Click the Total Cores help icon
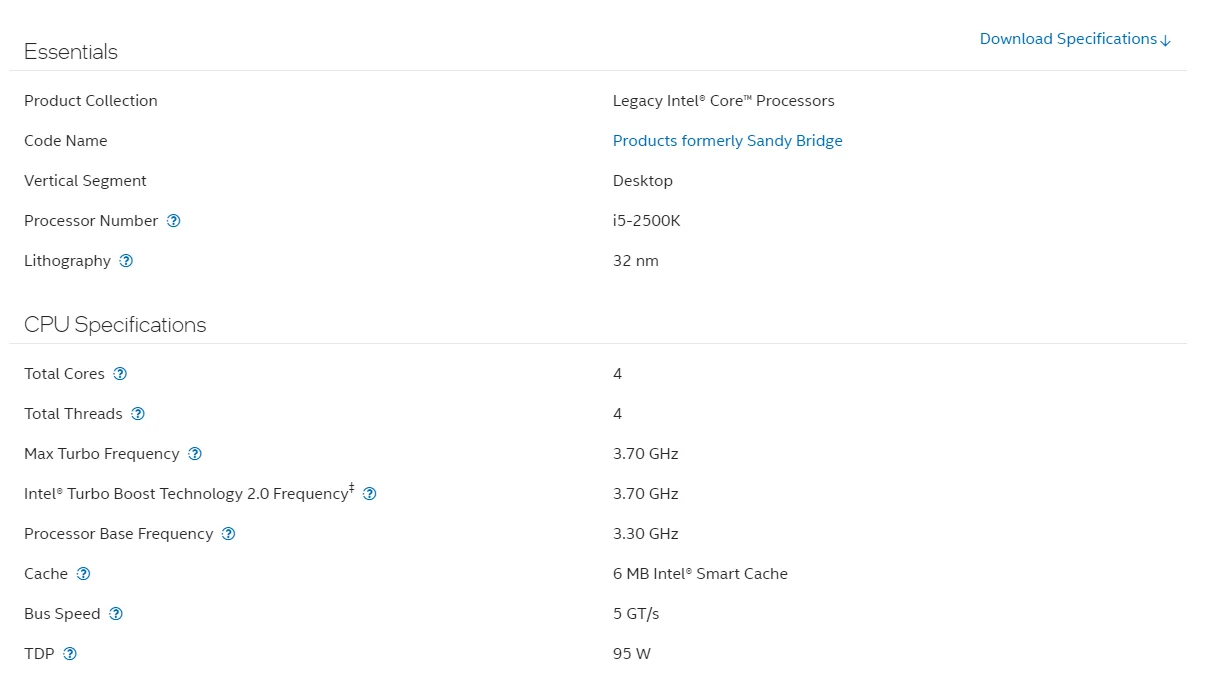Viewport: 1221px width, 699px height. point(120,374)
